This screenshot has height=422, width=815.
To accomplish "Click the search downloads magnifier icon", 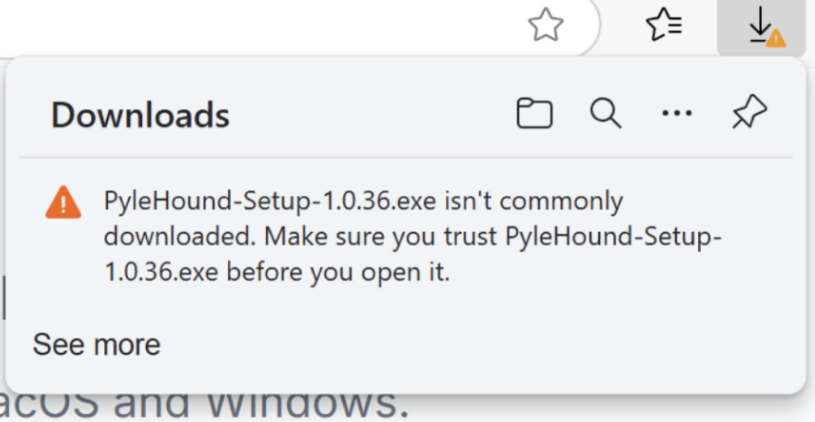I will pos(606,114).
